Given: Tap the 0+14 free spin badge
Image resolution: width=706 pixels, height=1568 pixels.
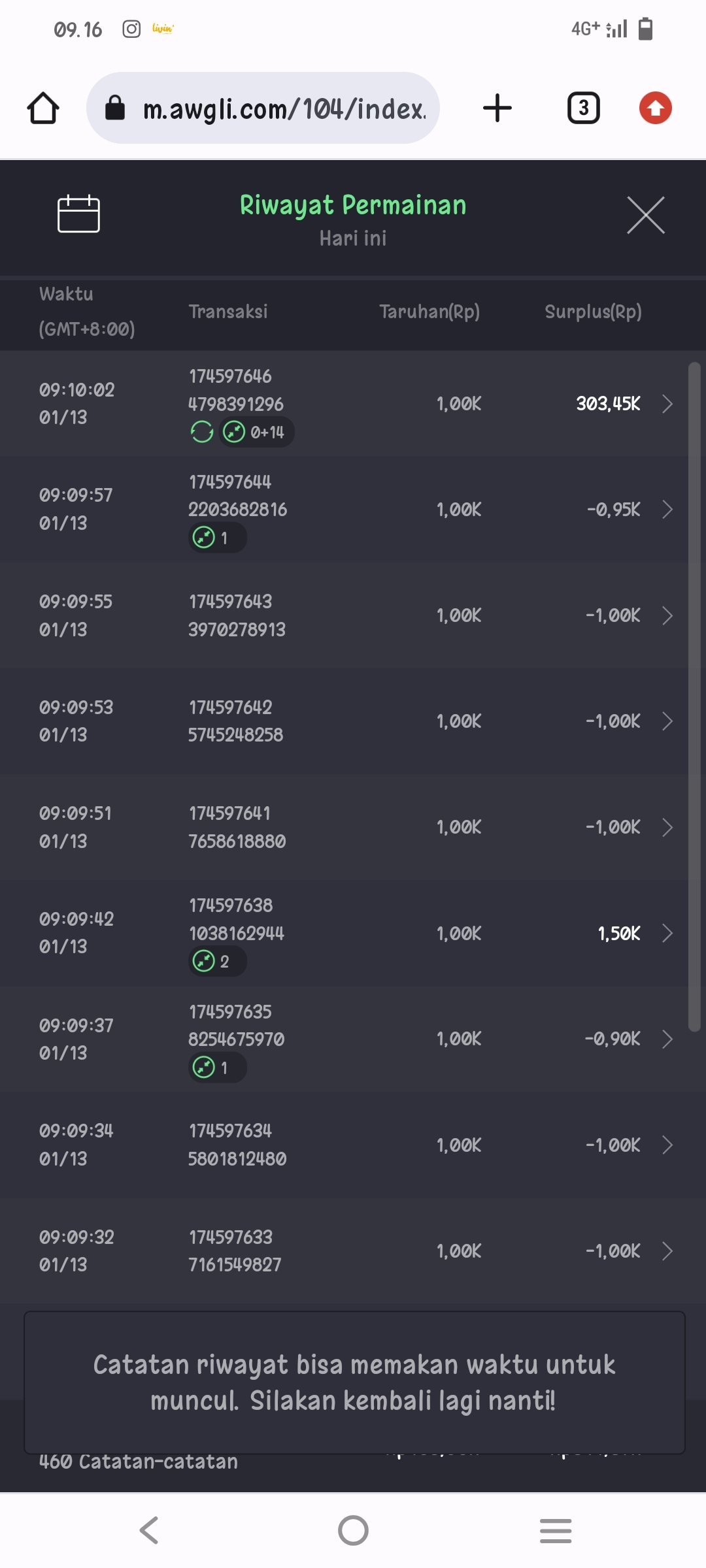Looking at the screenshot, I should [x=256, y=432].
